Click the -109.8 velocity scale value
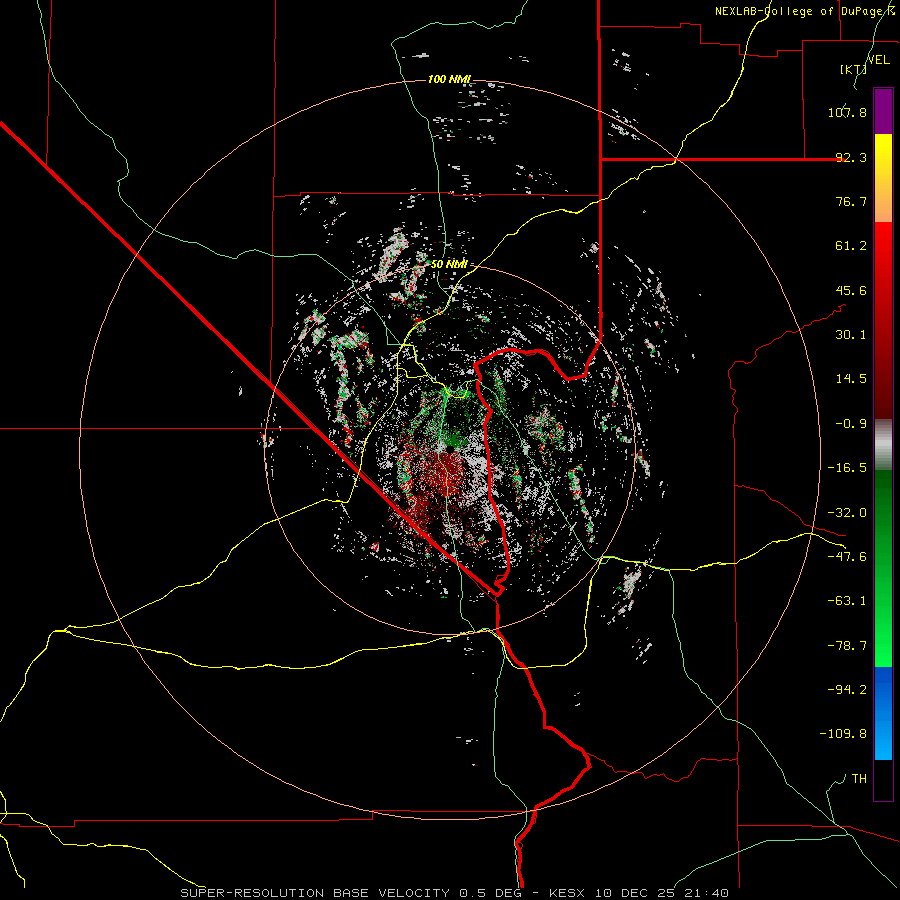Screen dimensions: 900x900 (x=843, y=734)
